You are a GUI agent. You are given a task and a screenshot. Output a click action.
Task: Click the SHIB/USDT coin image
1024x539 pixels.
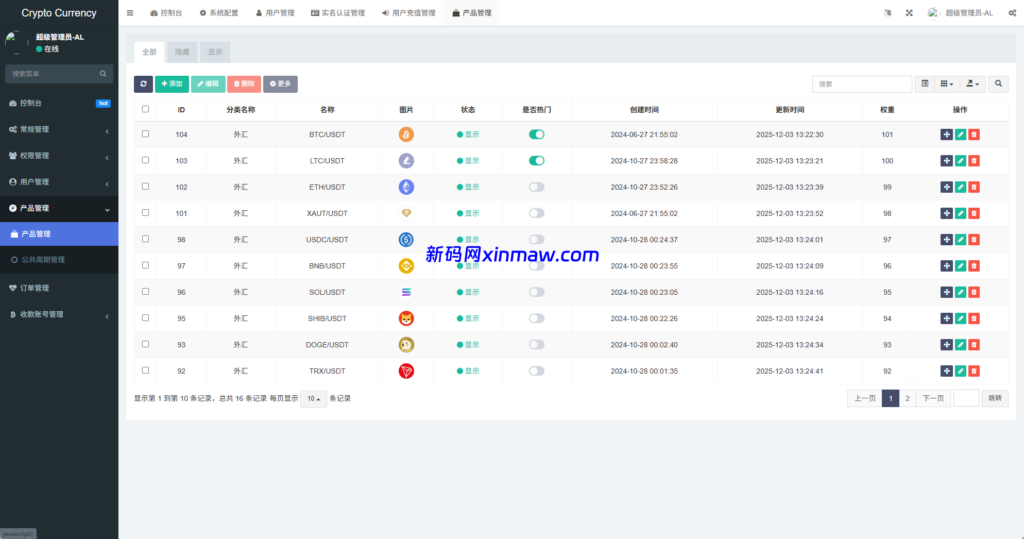tap(406, 318)
